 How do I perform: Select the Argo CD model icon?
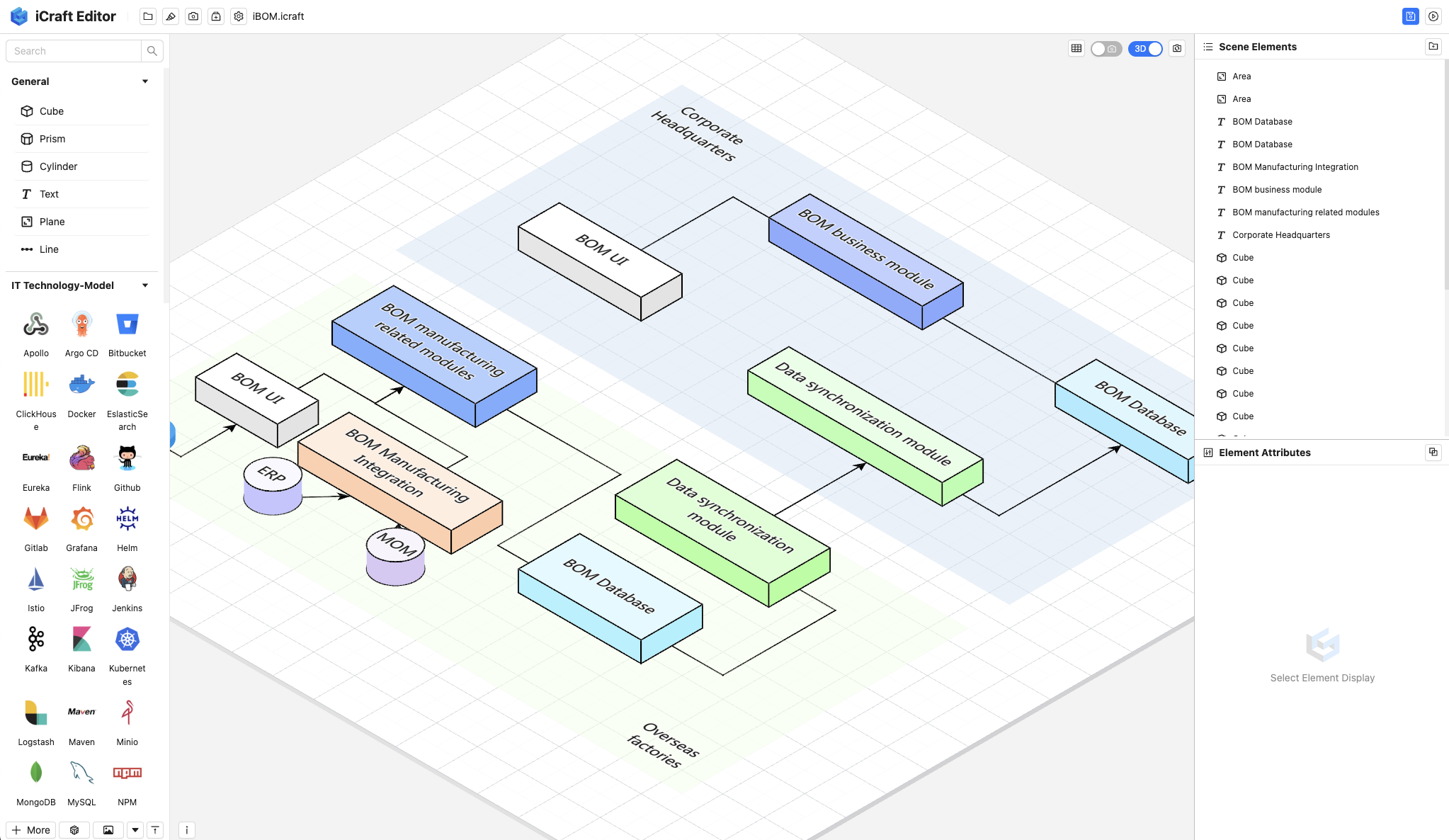[x=82, y=325]
